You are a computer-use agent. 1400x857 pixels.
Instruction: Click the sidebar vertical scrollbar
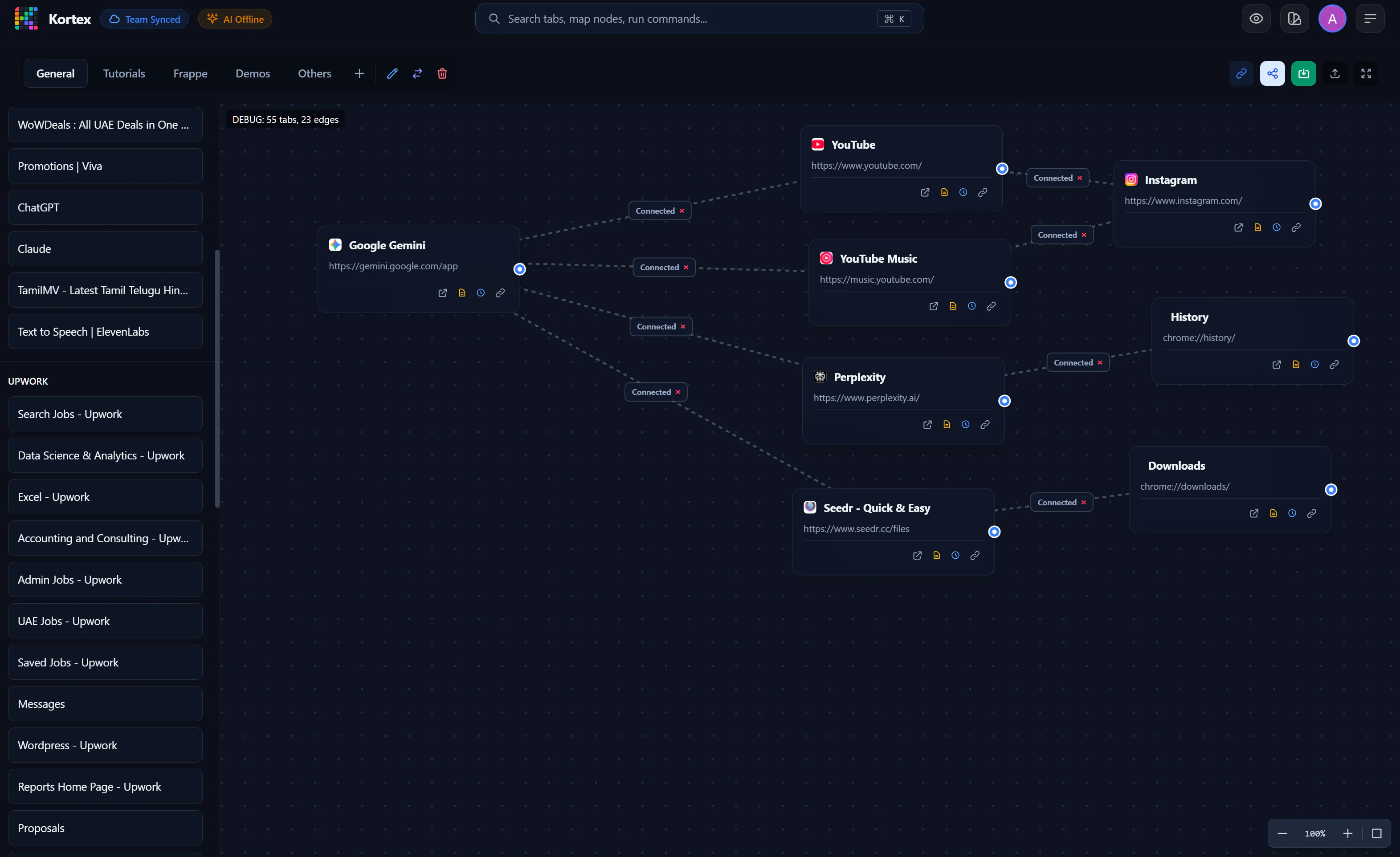point(217,379)
